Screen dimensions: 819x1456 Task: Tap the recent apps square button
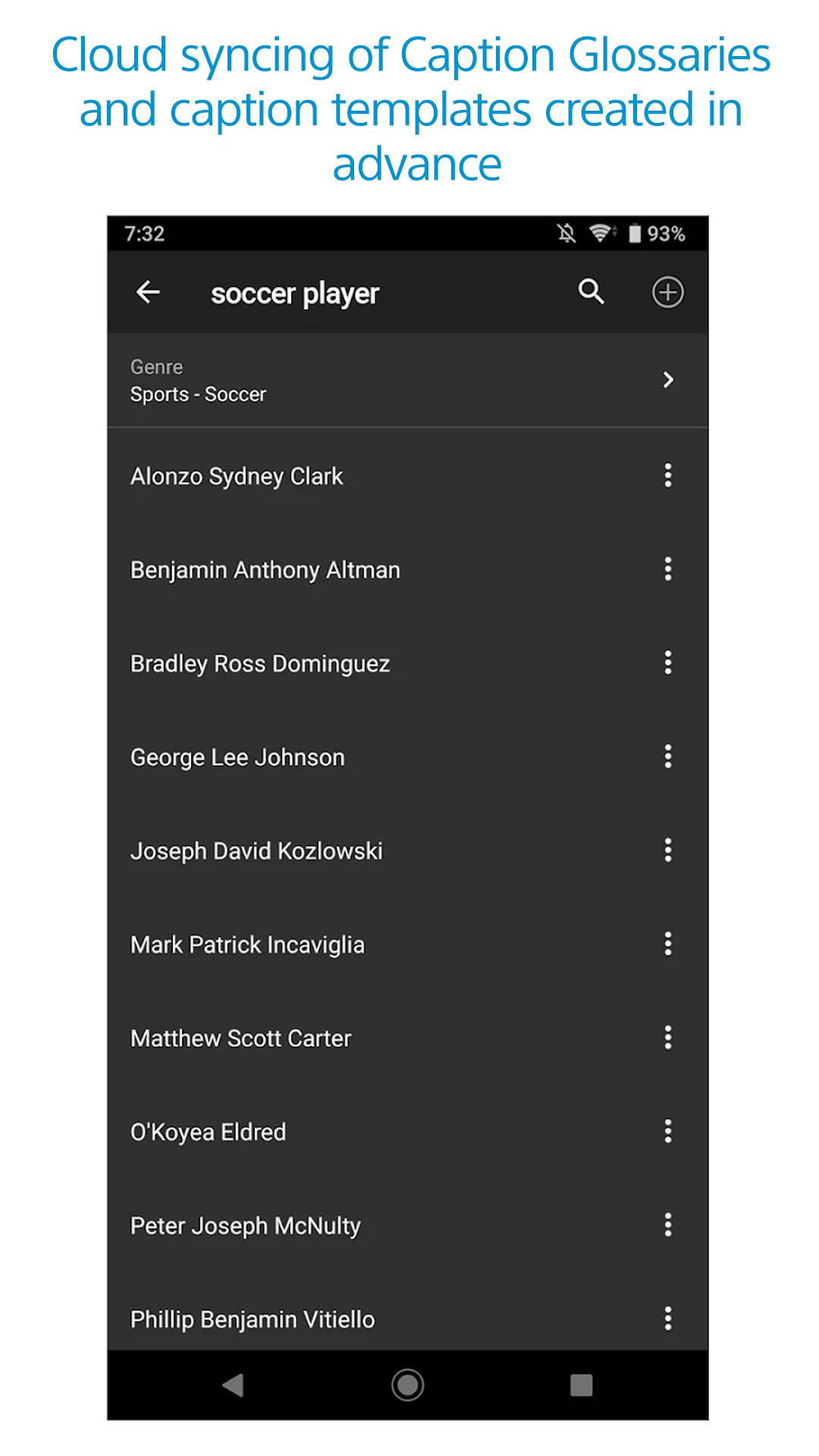[x=581, y=1385]
